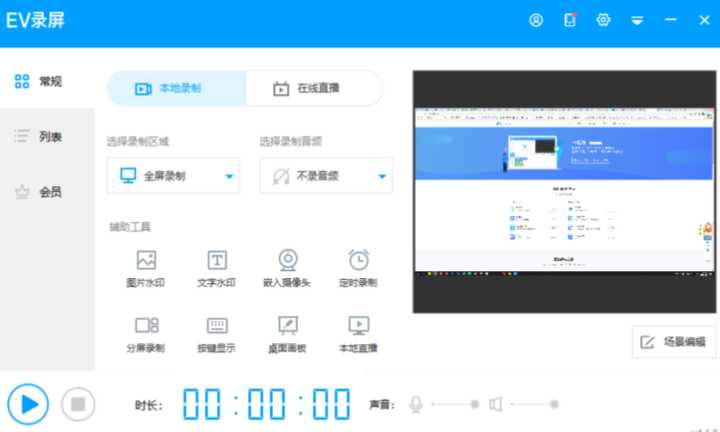
Task: Click the 00:00:00 duration timer
Action: pyautogui.click(x=267, y=404)
